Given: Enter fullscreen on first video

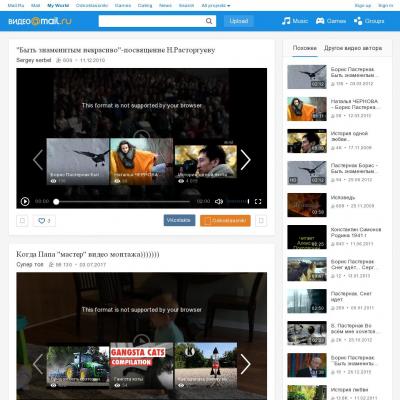Looking at the screenshot, I should tap(258, 201).
